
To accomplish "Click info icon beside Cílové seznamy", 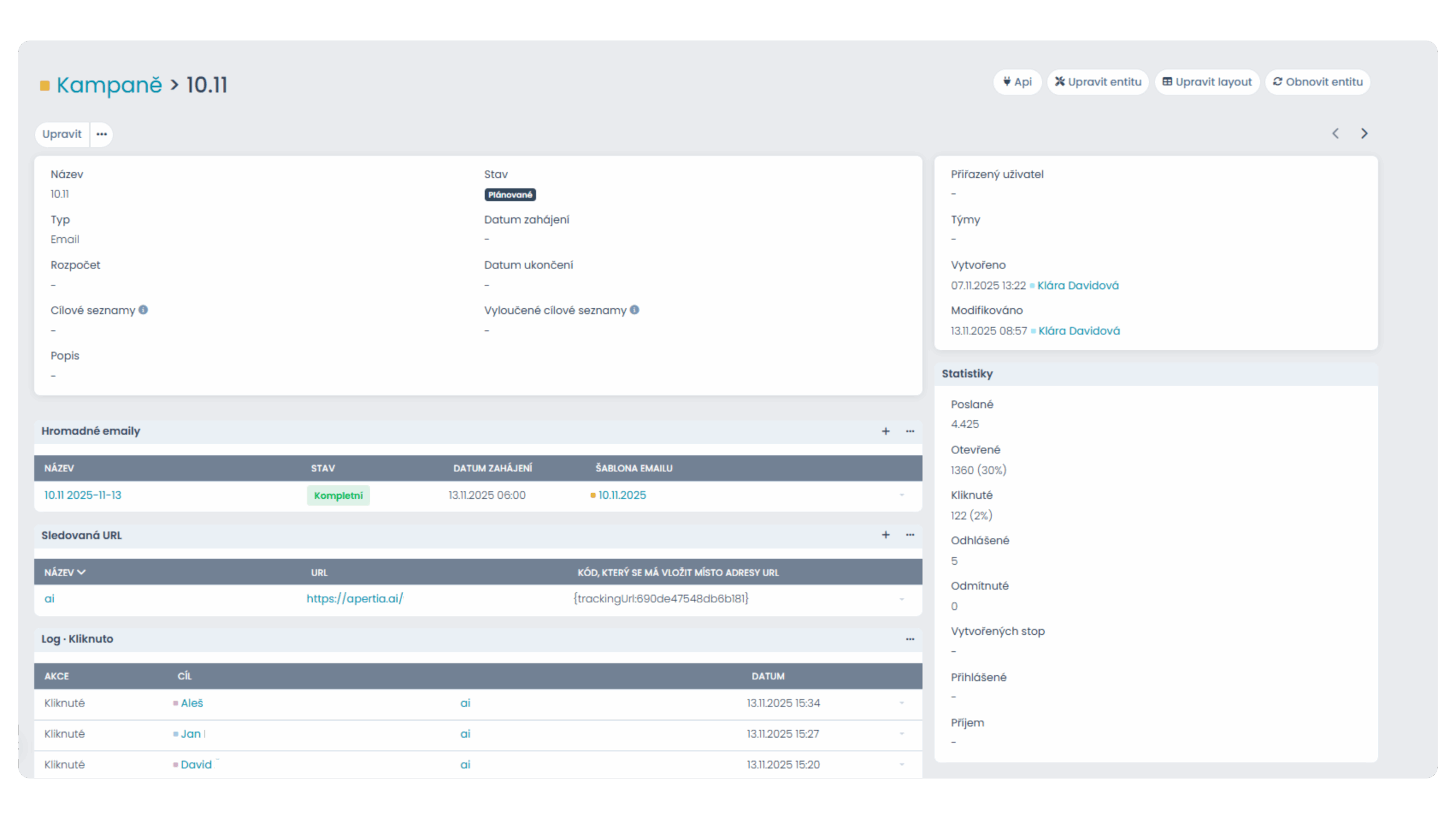I will tap(143, 310).
